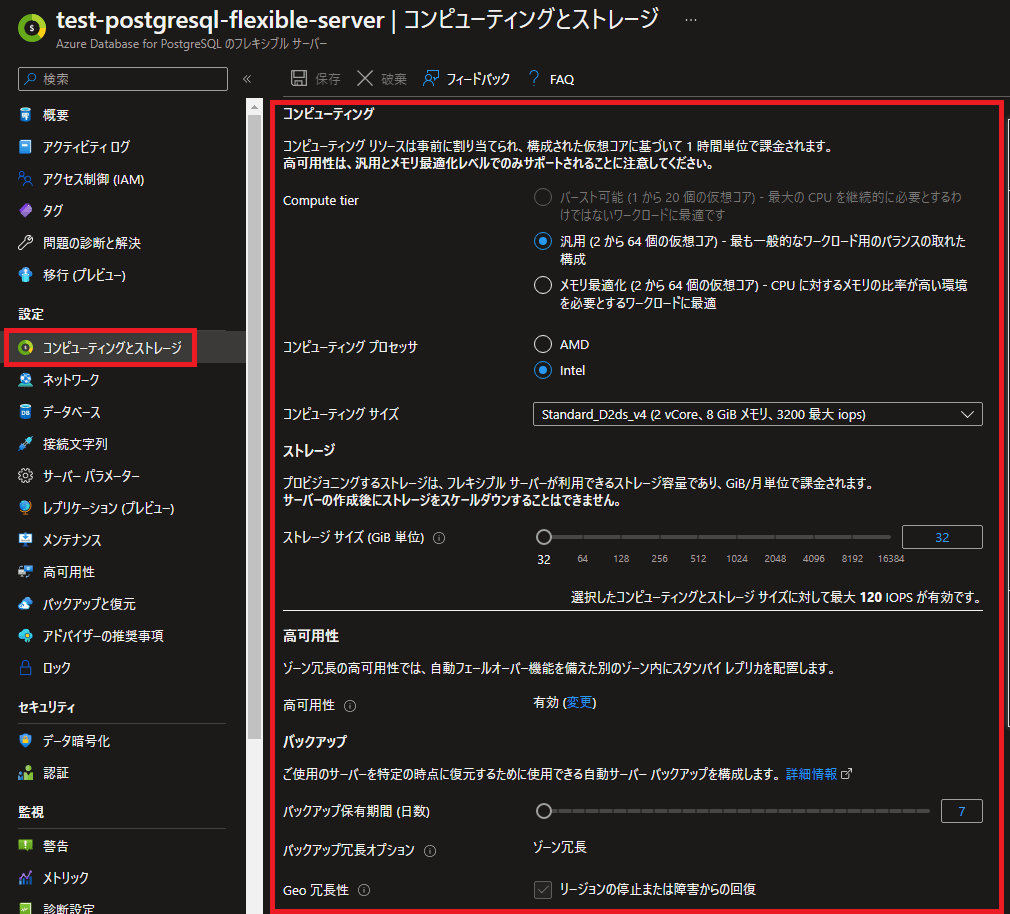1010x914 pixels.
Task: Choose the Intel processor radio button
Action: tap(543, 370)
